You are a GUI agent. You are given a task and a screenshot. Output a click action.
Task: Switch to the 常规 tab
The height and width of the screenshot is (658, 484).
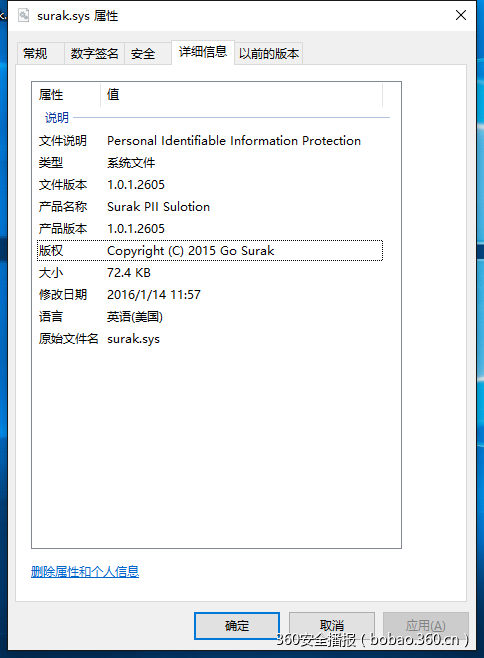40,54
